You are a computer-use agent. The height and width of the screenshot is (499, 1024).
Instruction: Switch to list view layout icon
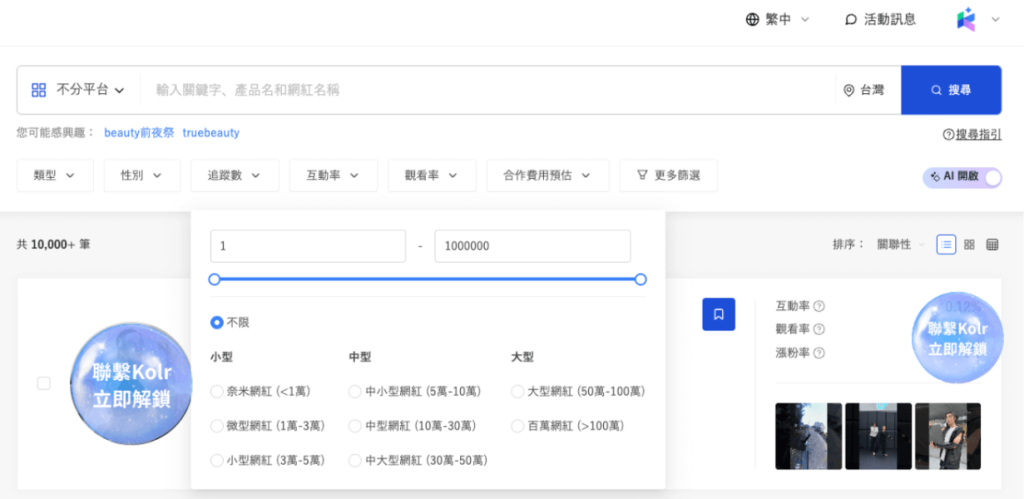(x=946, y=244)
